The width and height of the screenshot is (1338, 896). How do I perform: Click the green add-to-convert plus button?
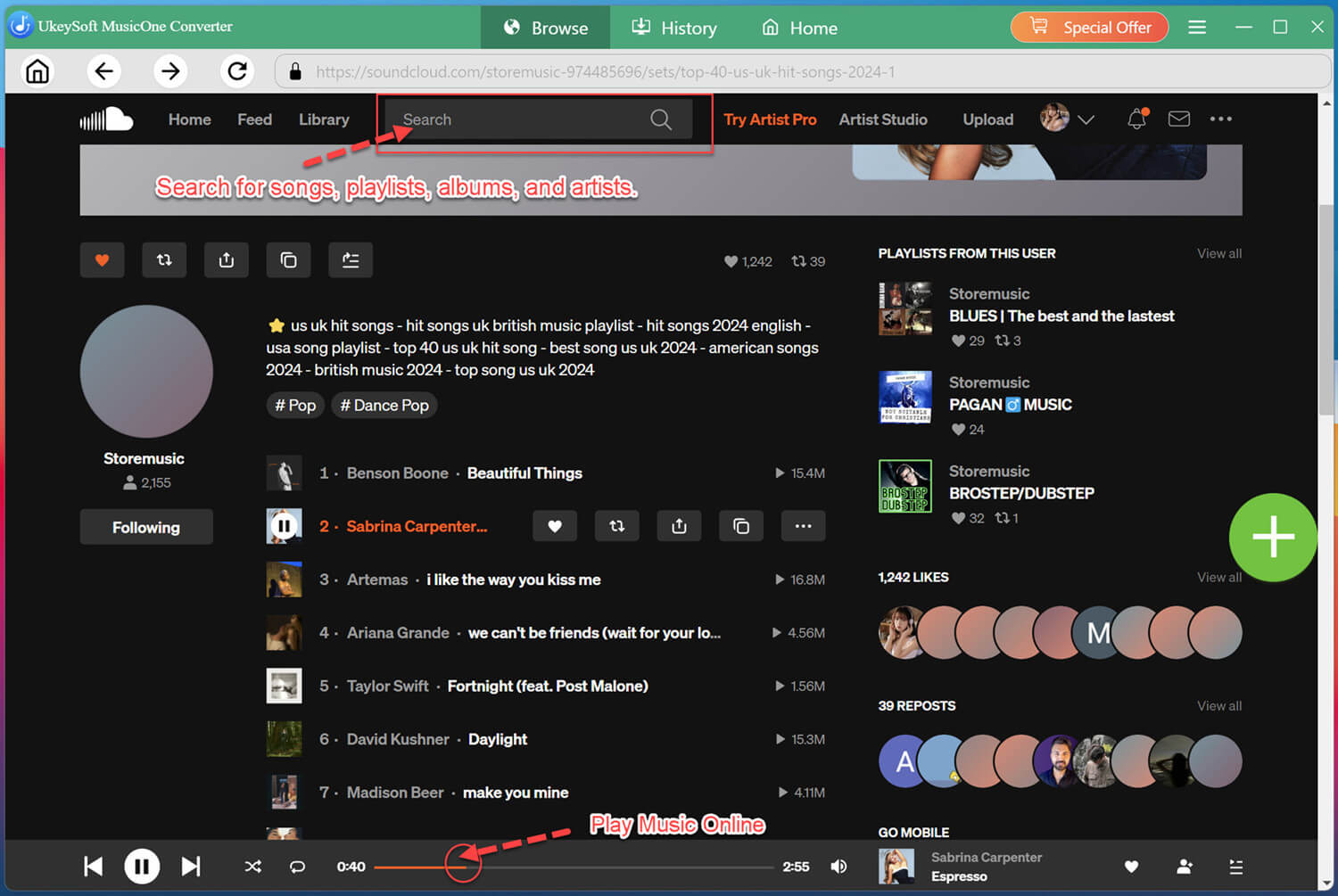click(x=1273, y=537)
